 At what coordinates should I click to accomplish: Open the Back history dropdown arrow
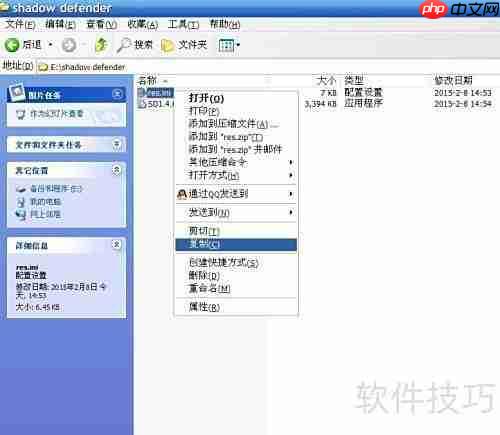coord(51,44)
